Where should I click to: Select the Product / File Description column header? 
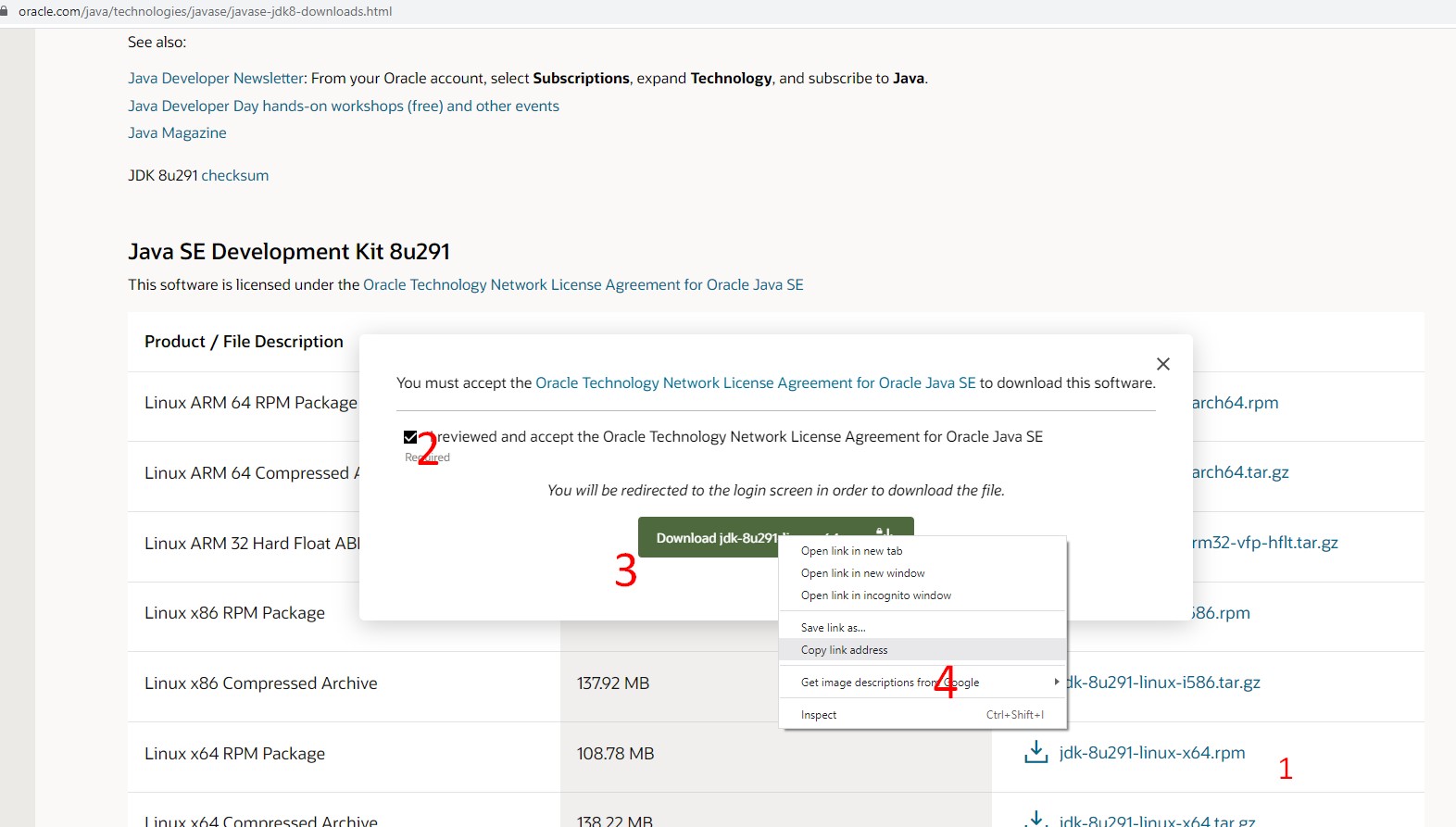244,342
